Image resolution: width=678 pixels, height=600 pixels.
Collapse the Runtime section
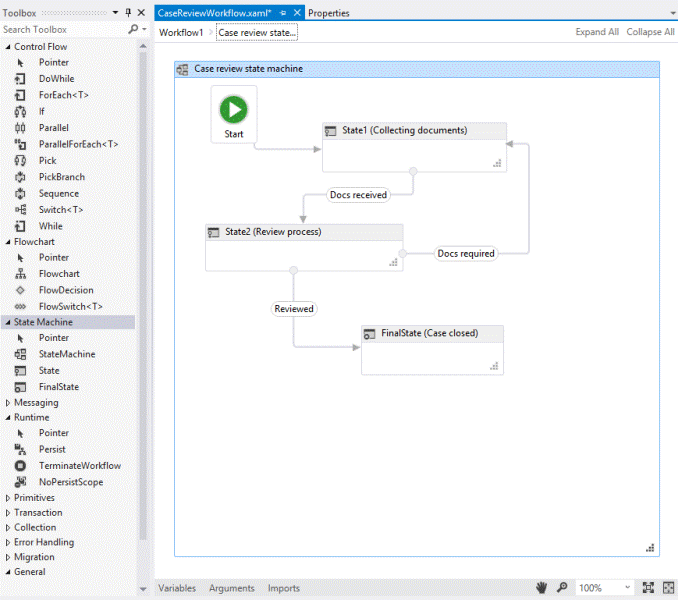(x=8, y=418)
